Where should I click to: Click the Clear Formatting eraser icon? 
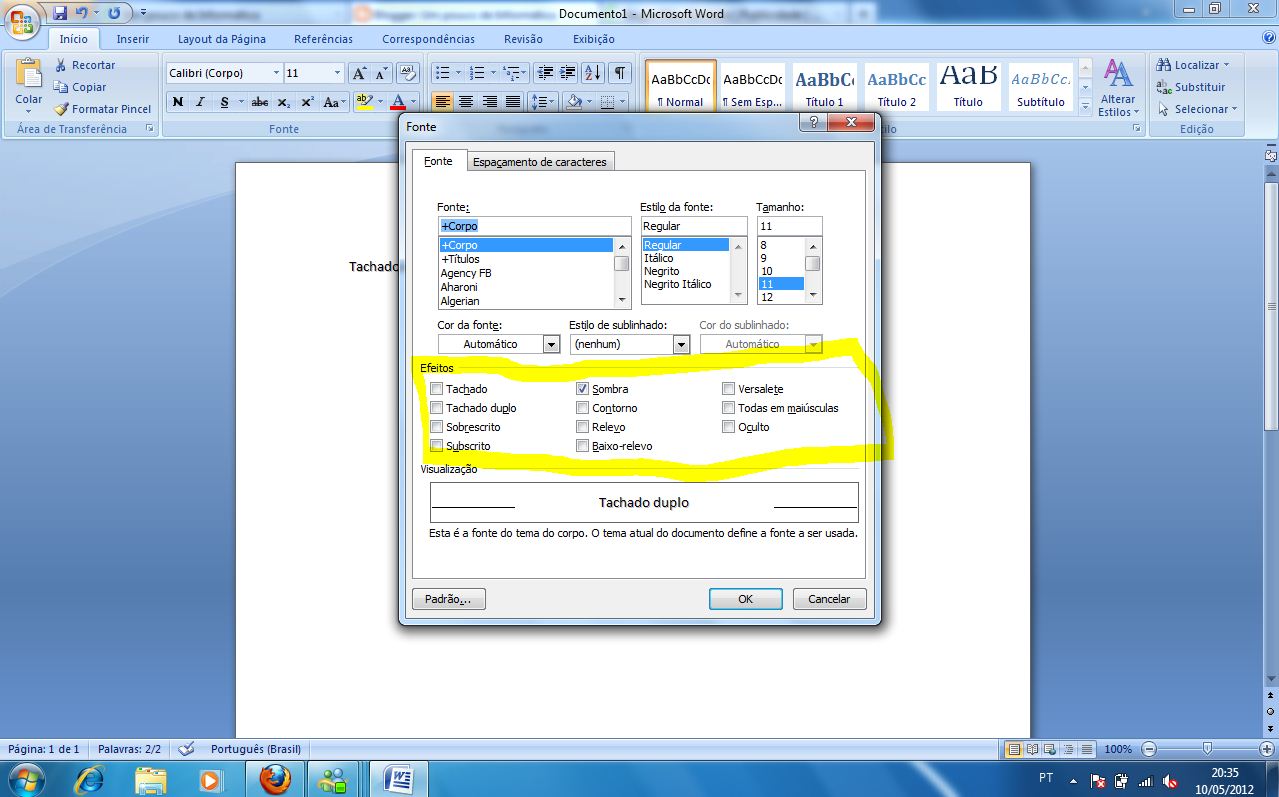click(x=407, y=73)
